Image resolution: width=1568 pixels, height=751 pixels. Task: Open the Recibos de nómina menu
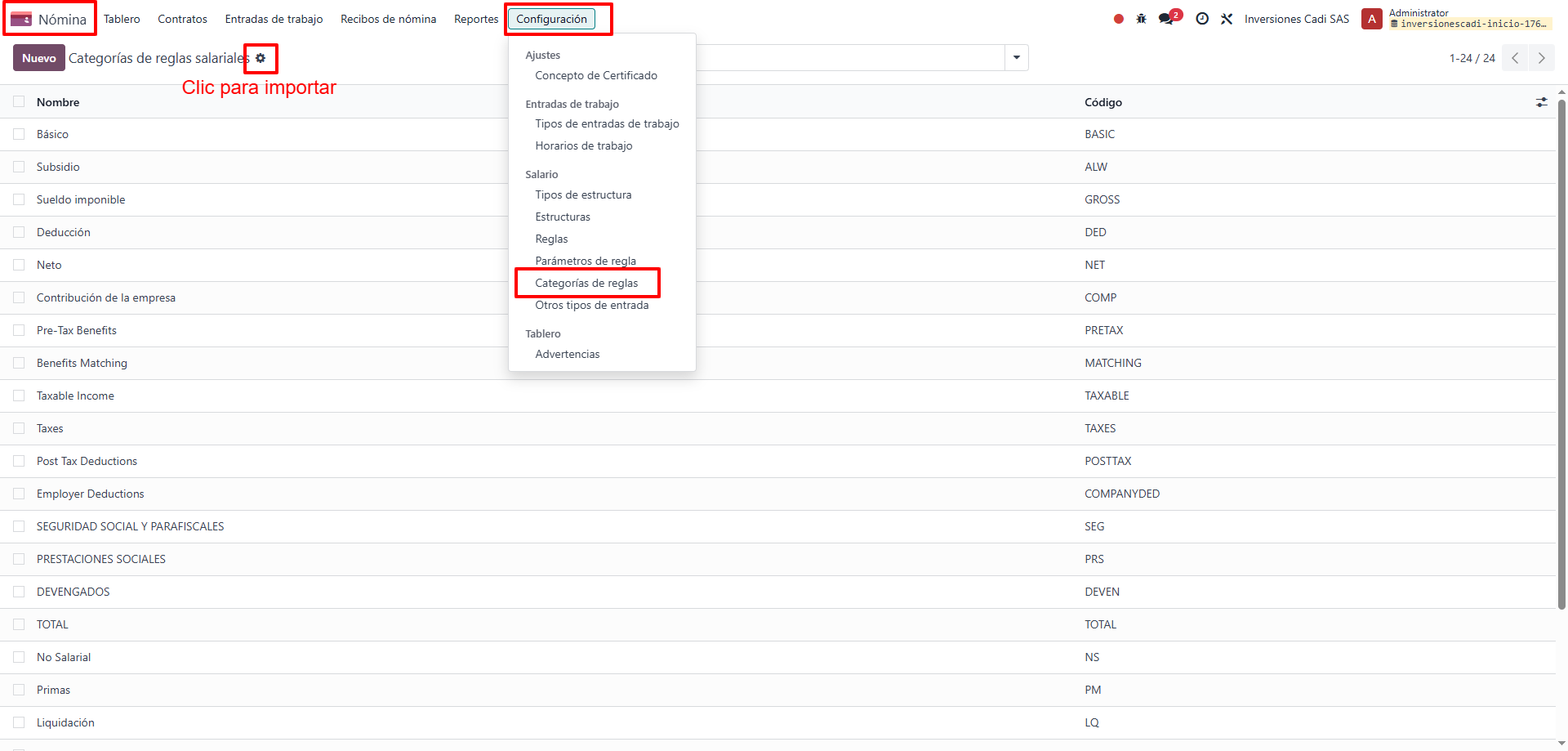[x=388, y=19]
